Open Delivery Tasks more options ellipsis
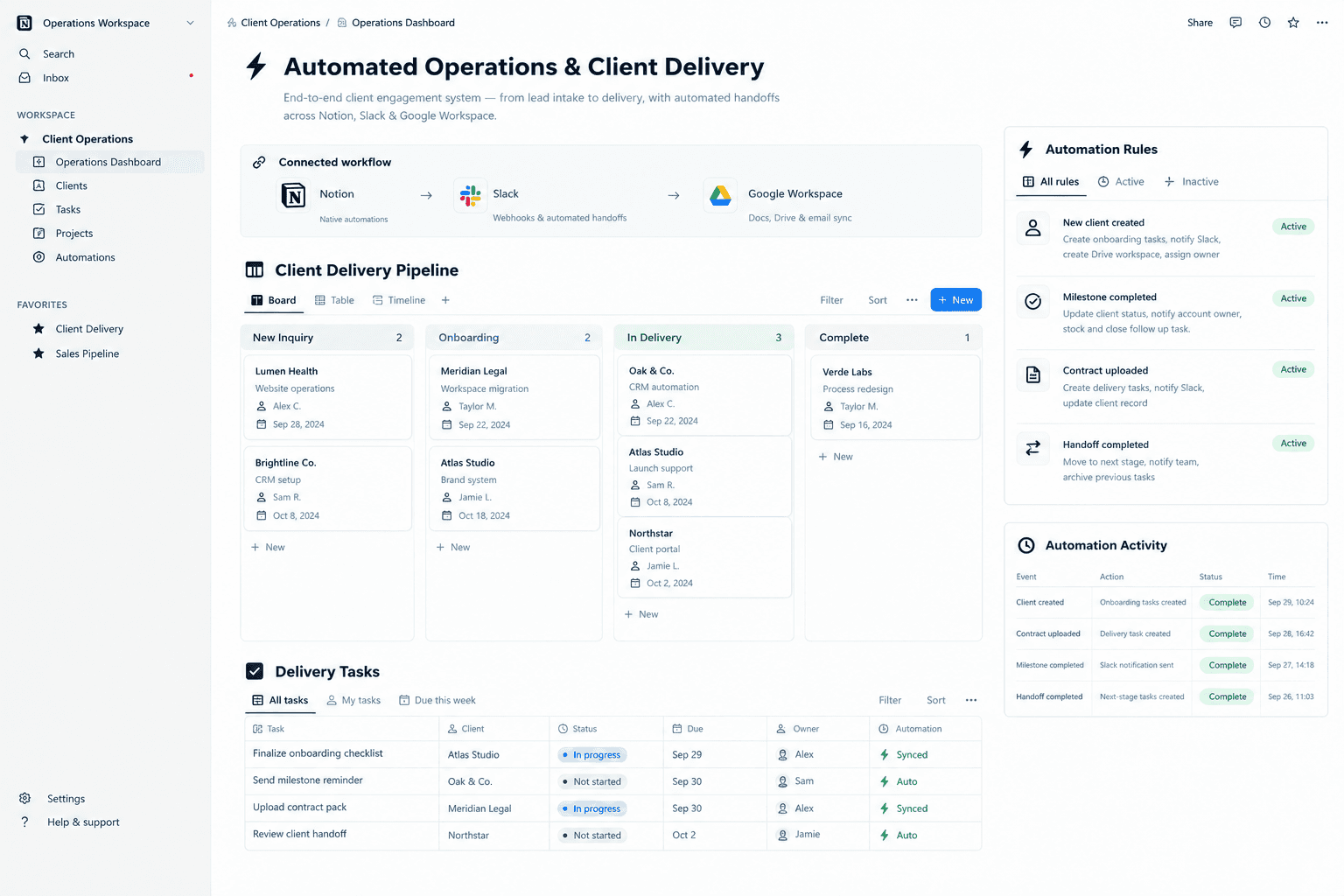Image resolution: width=1344 pixels, height=896 pixels. click(971, 700)
